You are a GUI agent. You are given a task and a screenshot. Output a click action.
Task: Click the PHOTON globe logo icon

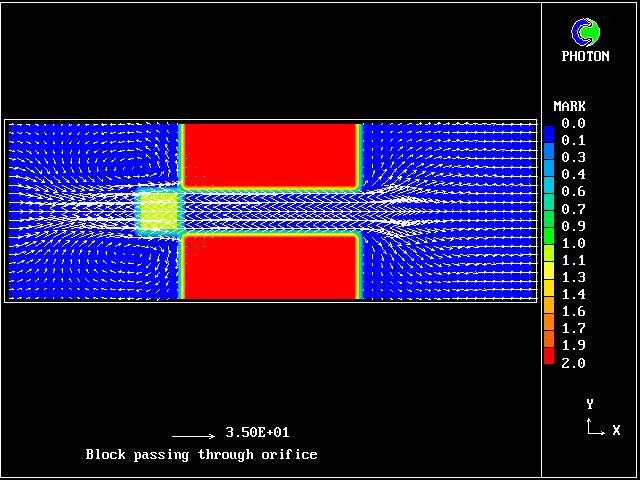point(585,32)
